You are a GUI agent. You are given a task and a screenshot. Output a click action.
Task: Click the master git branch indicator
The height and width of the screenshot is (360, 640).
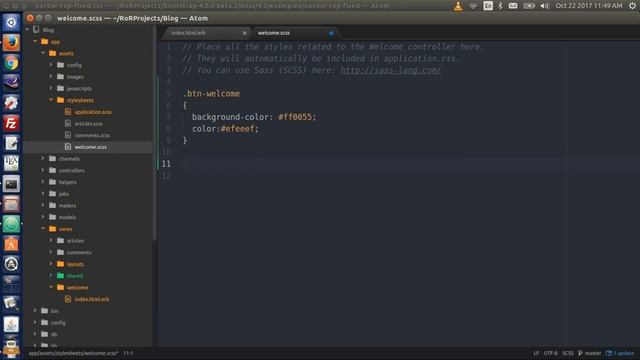(590, 353)
